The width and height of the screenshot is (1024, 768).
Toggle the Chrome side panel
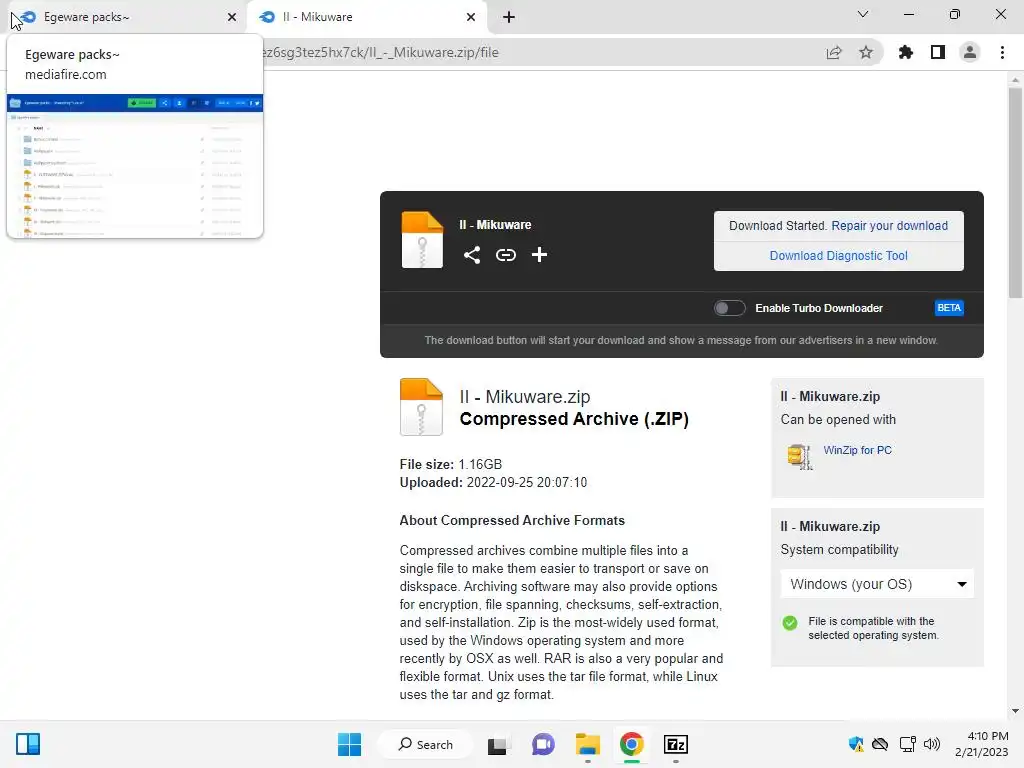[937, 52]
